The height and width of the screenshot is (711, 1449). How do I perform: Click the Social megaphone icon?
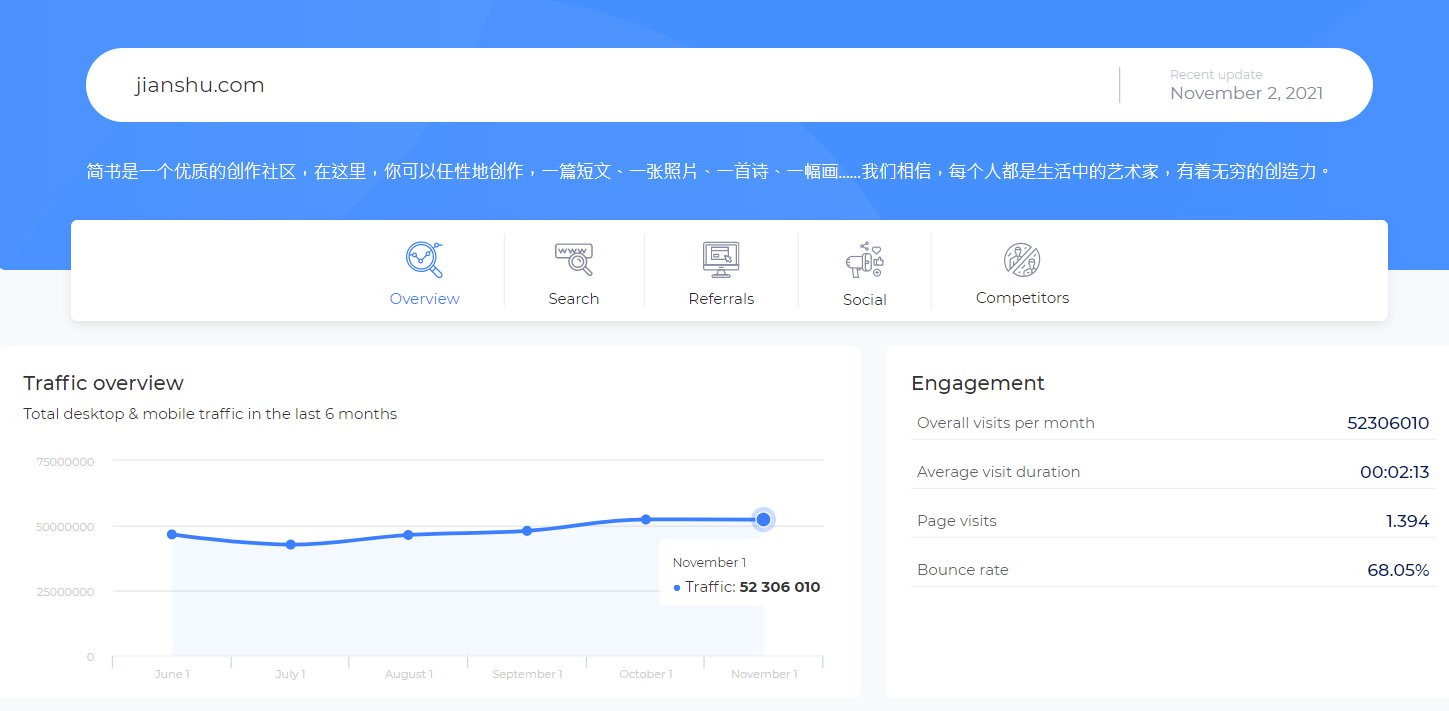(x=865, y=260)
